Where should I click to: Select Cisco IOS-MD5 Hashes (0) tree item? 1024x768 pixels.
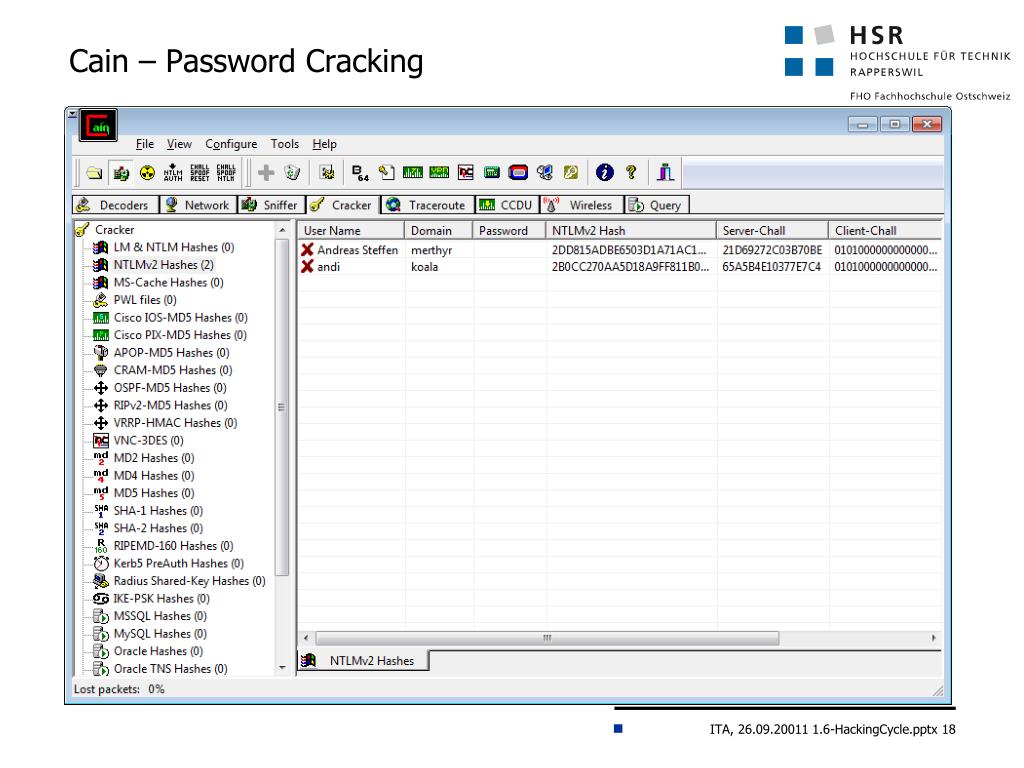point(180,318)
